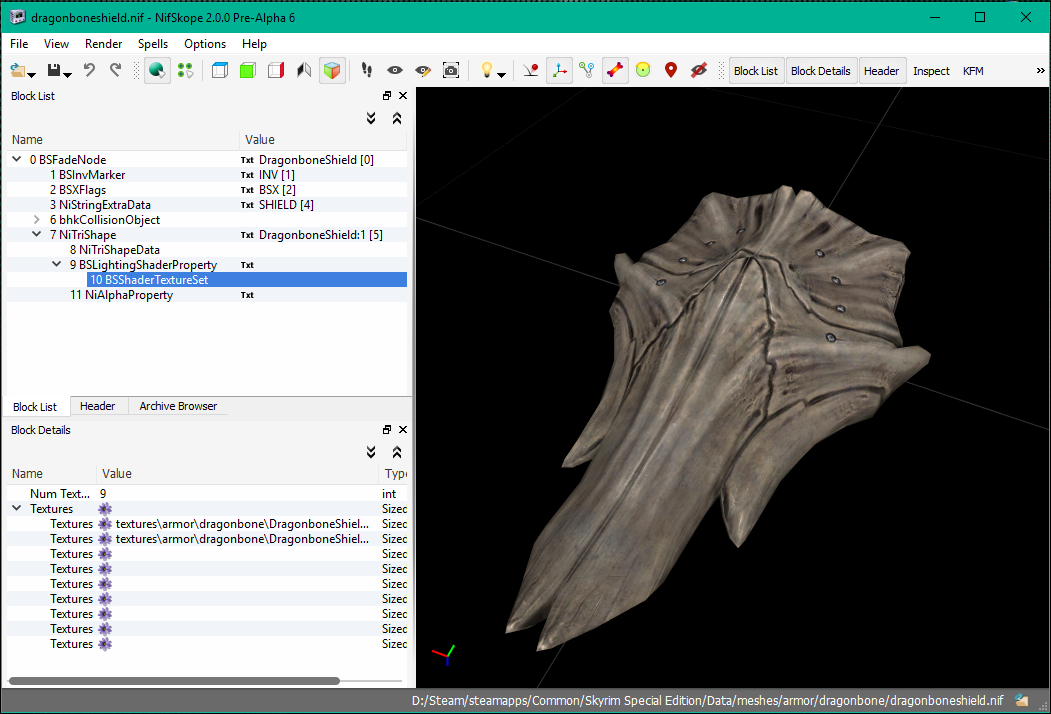Viewport: 1051px width, 714px height.
Task: Select the blue Front view cube
Action: pyautogui.click(x=220, y=71)
